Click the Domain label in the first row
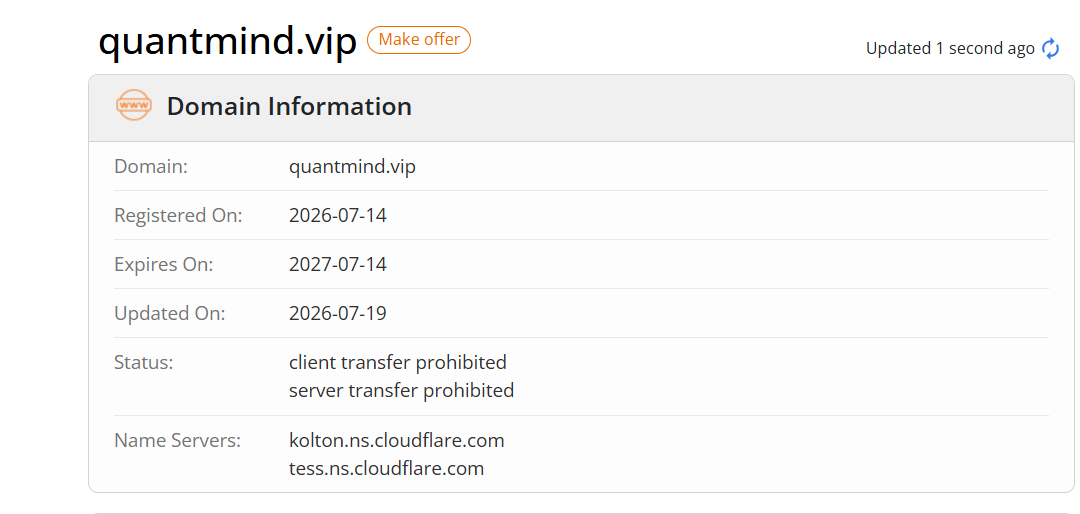 [151, 167]
